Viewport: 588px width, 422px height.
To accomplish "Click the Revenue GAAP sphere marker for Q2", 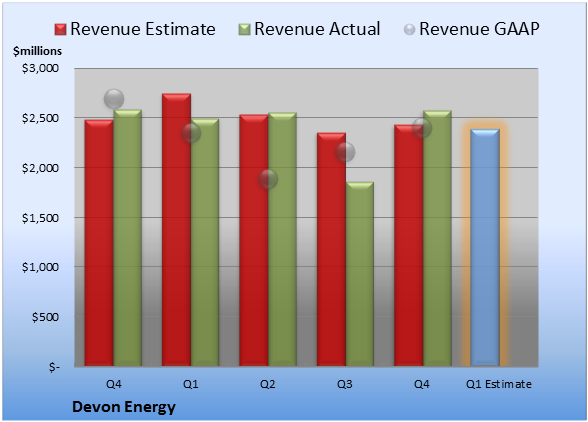I will [x=268, y=179].
